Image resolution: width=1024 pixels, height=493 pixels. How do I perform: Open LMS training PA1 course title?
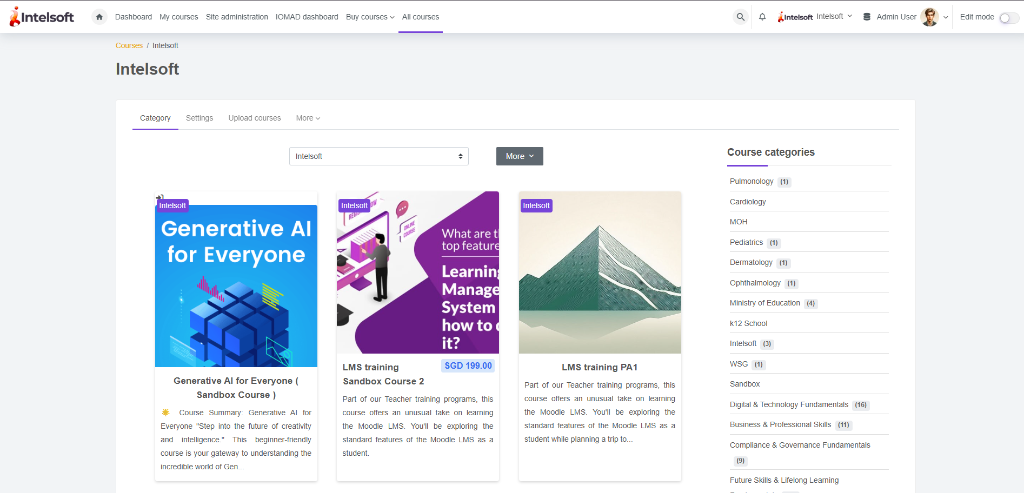coord(600,367)
